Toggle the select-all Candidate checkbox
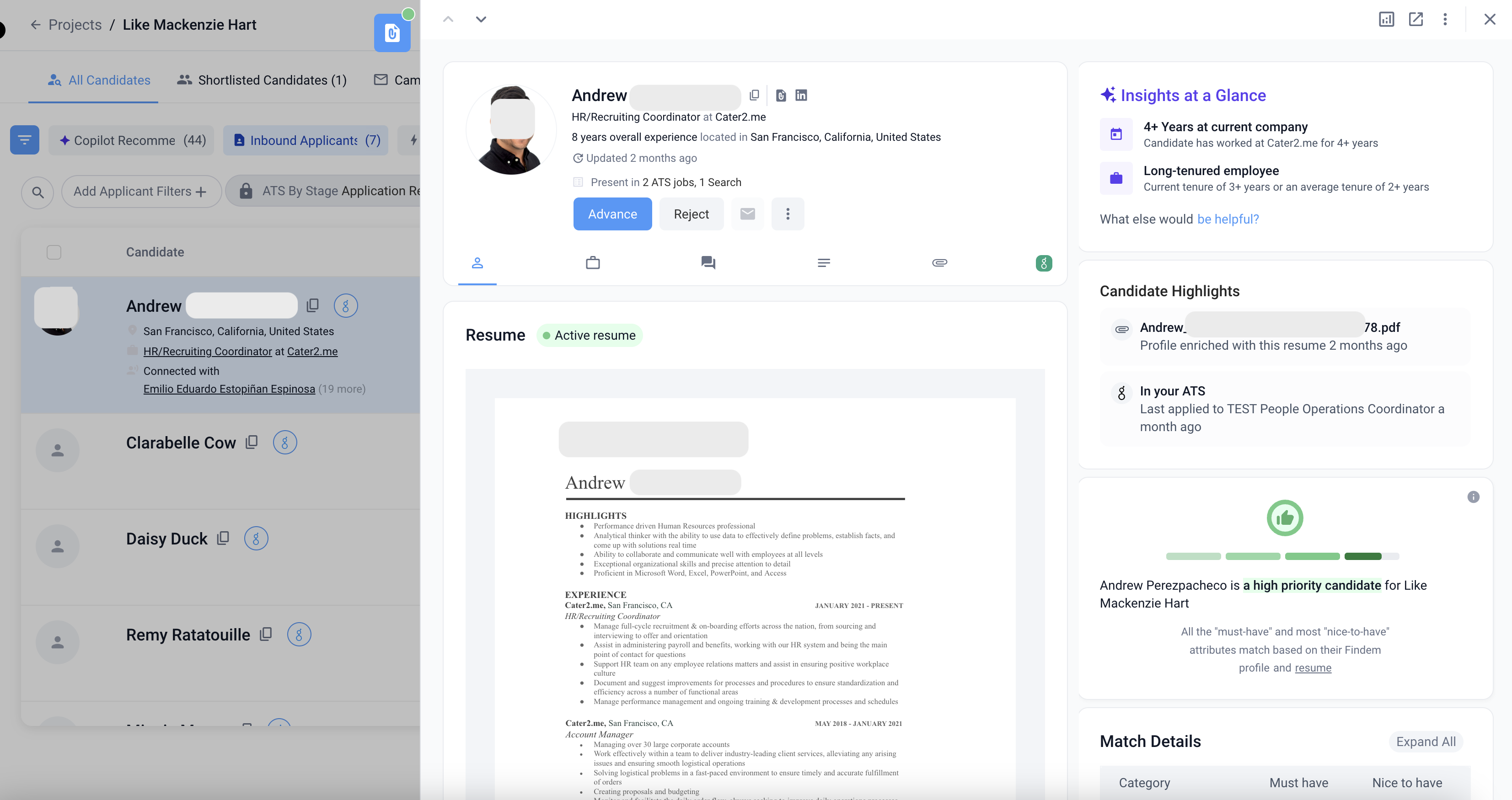This screenshot has height=800, width=1512. (54, 252)
